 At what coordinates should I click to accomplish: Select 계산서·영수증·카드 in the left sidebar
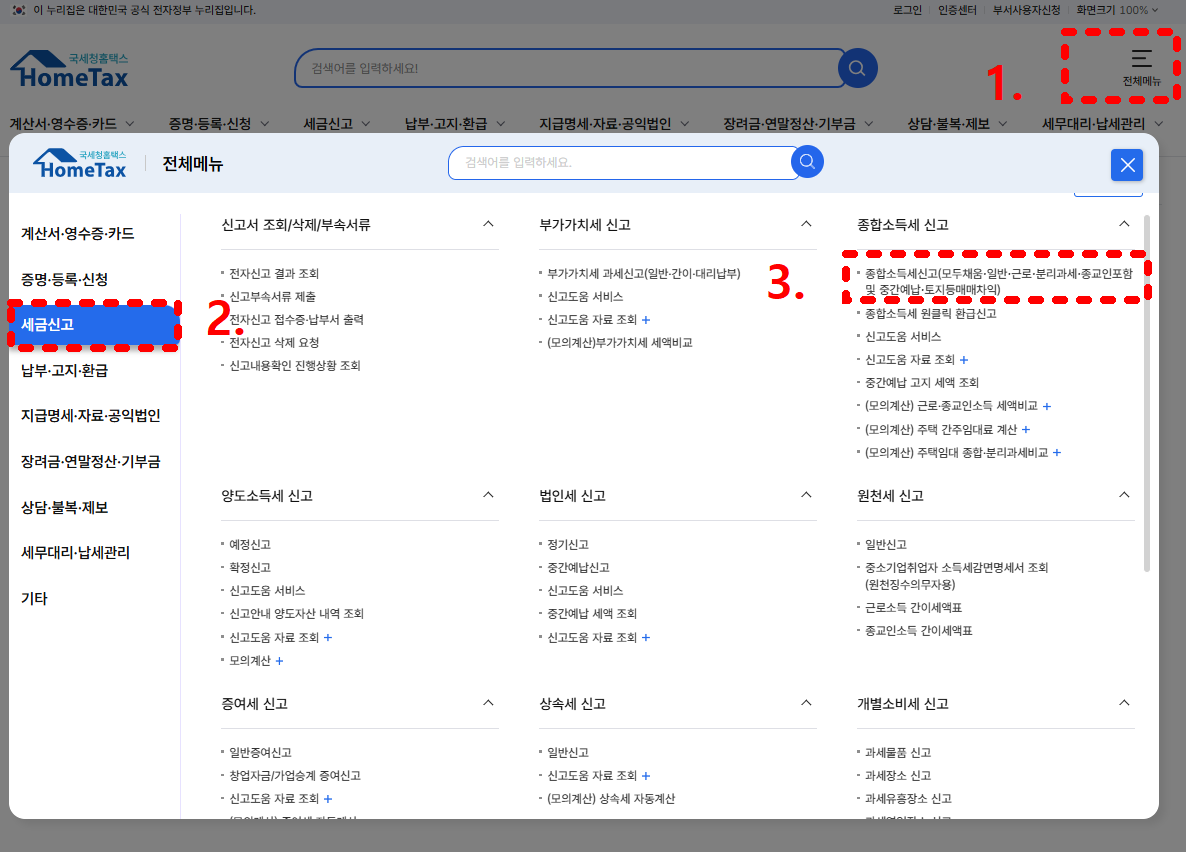78,234
